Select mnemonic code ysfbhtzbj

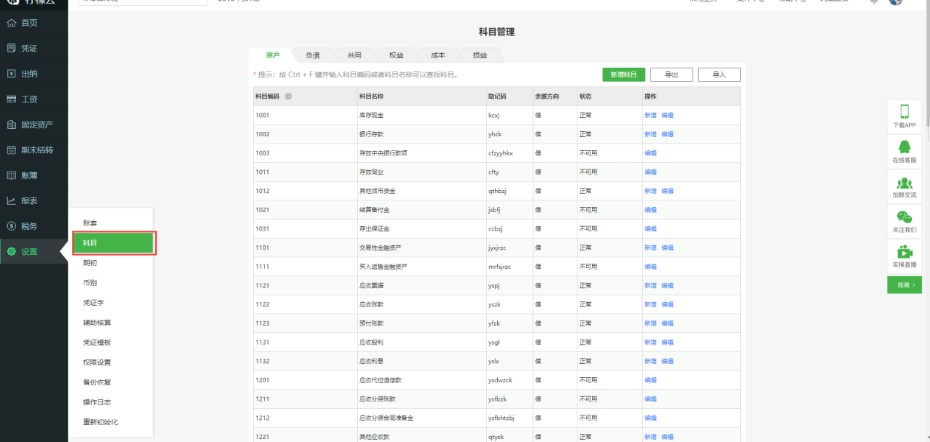click(501, 418)
